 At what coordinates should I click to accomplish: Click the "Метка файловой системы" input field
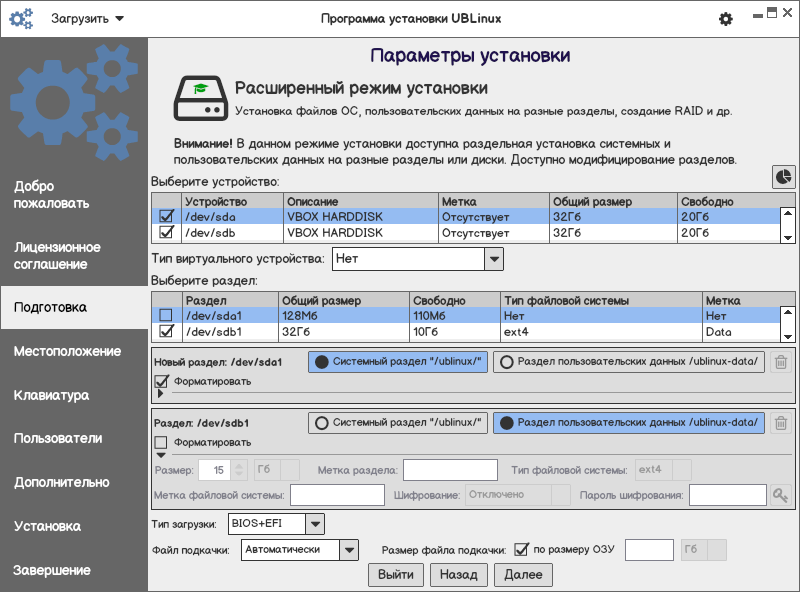click(336, 495)
